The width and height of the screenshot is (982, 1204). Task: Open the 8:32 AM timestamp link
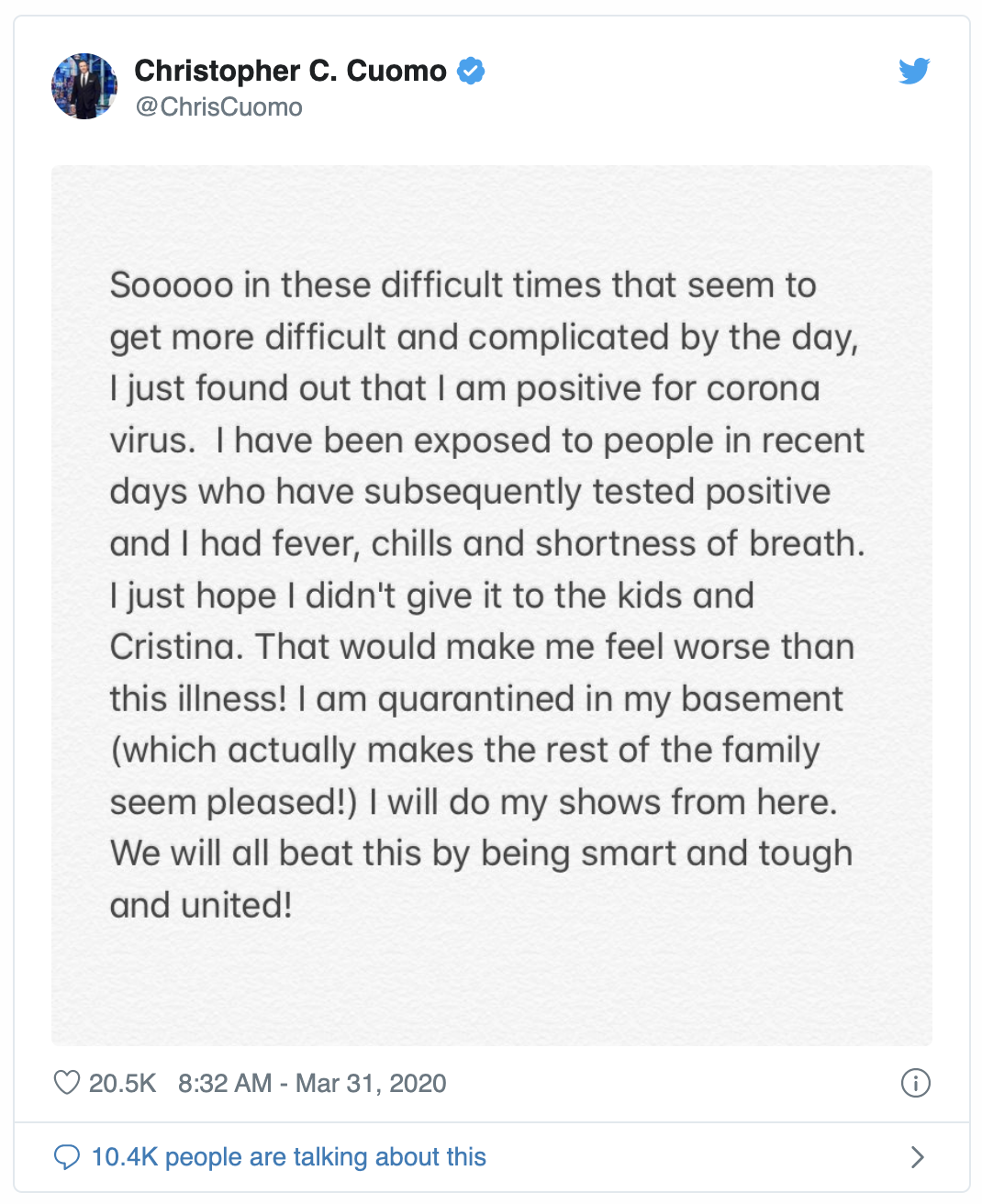(x=224, y=1083)
